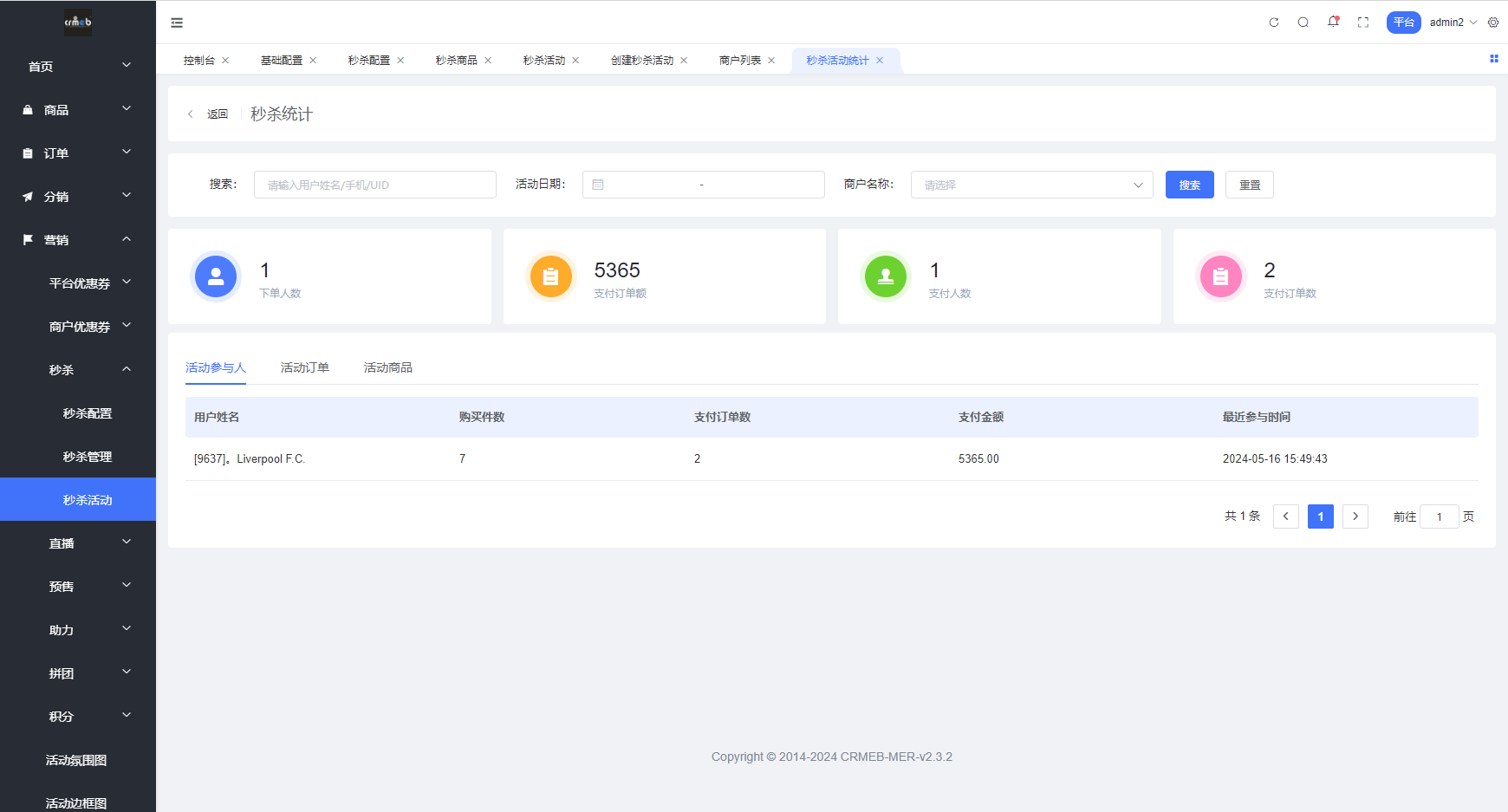Click the 商品 bag icon in sidebar
The image size is (1508, 812).
[28, 110]
